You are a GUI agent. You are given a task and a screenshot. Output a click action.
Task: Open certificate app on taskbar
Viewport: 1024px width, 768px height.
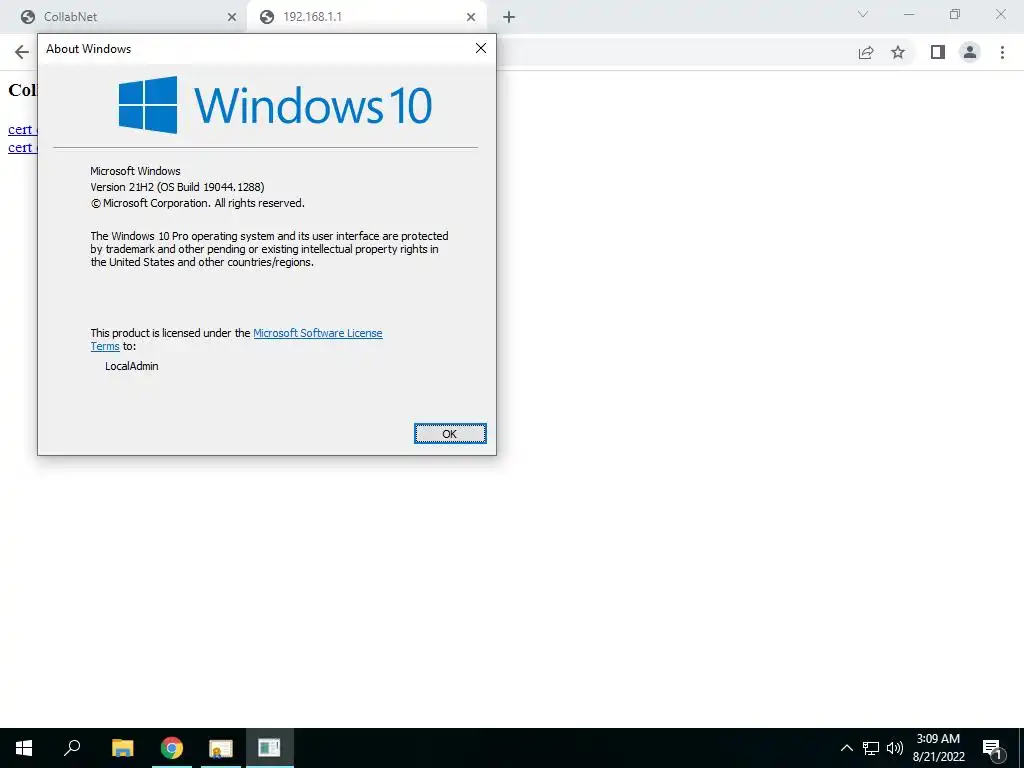pos(221,748)
